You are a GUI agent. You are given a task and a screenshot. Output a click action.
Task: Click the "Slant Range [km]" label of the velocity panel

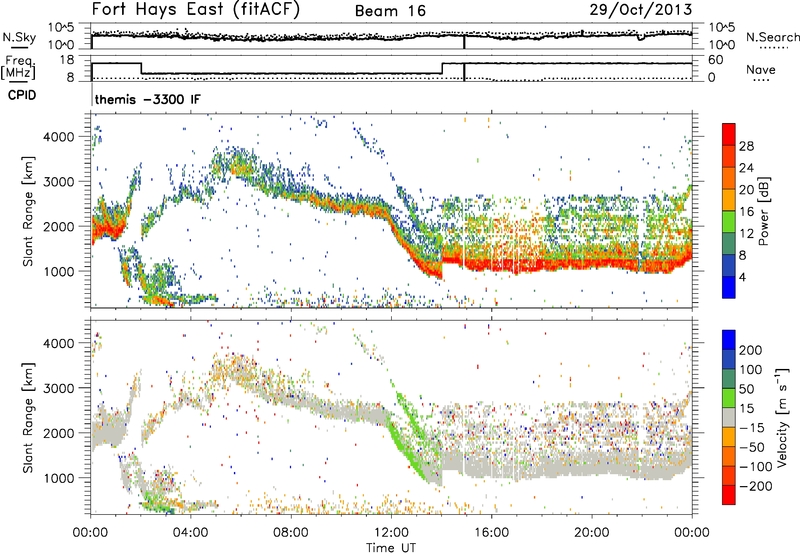28,417
